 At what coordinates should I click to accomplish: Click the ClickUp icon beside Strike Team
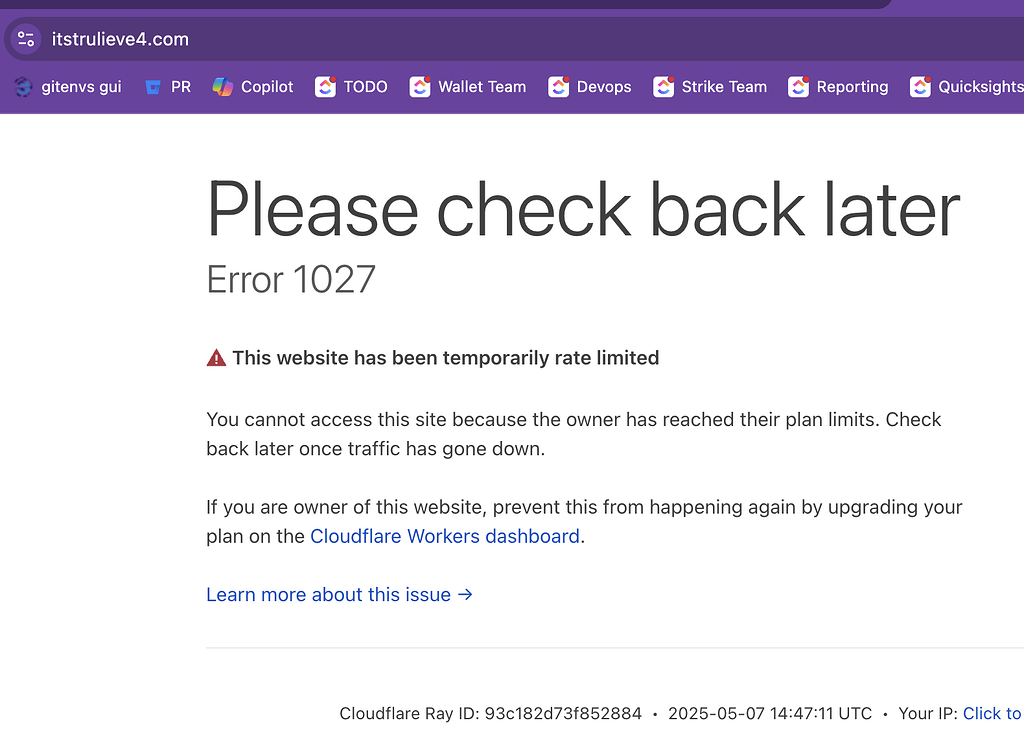(x=664, y=87)
